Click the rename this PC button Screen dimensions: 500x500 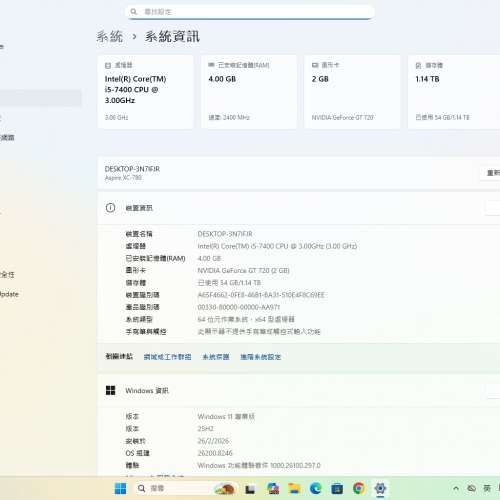tap(490, 173)
